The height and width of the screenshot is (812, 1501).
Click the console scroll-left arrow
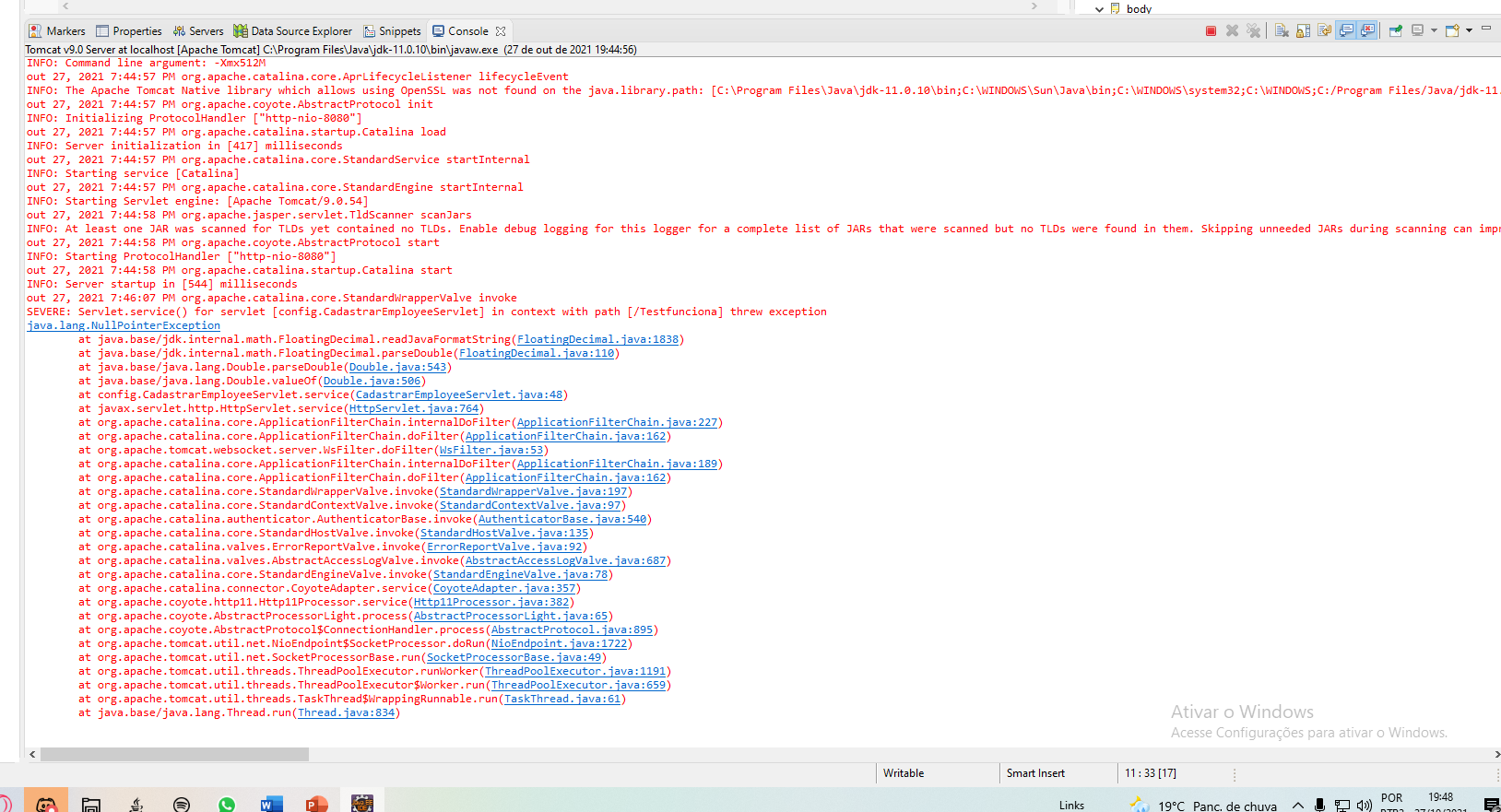32,754
